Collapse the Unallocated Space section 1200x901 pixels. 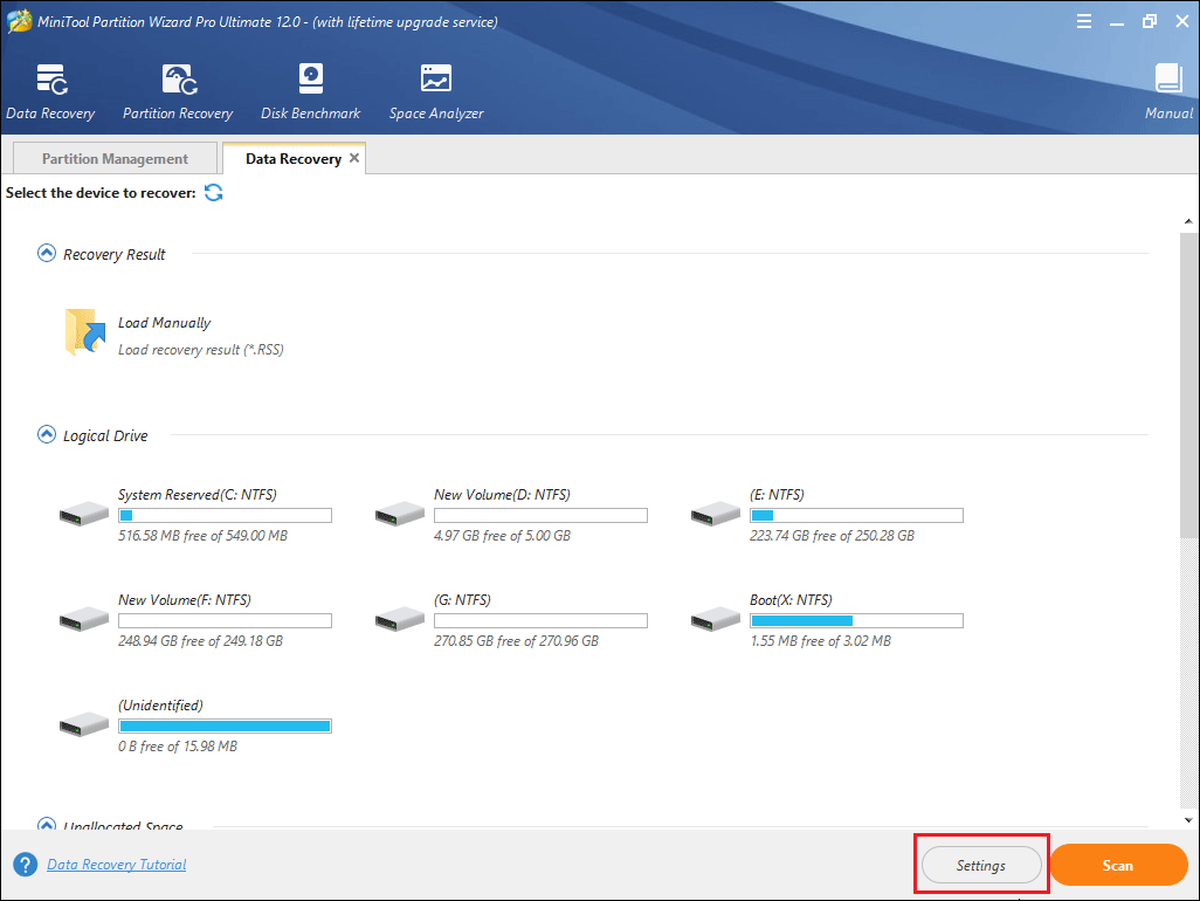pos(46,825)
